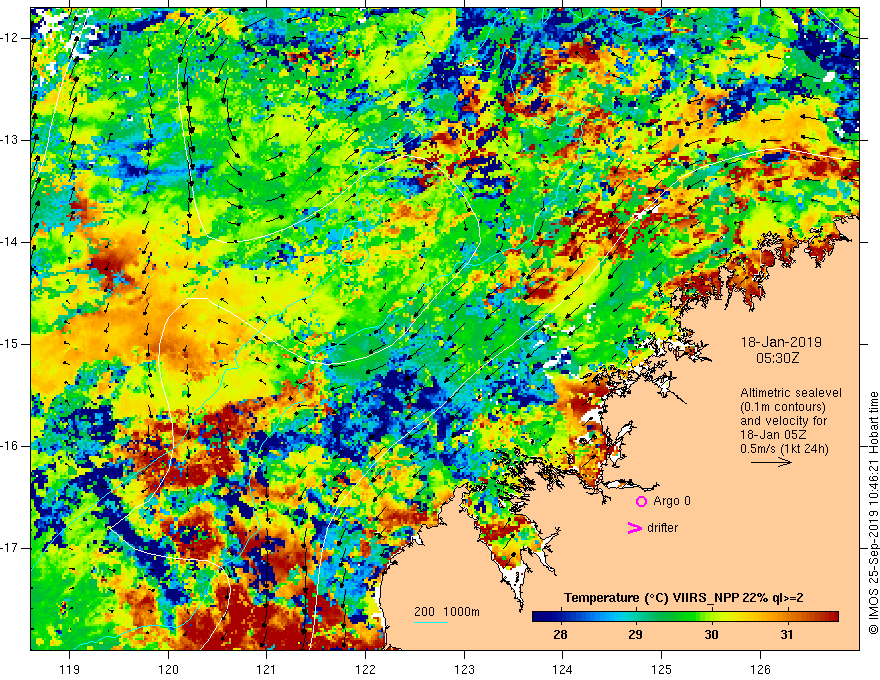Click latitude axis label -17
Screen dimensions: 880x680
[x=10, y=548]
